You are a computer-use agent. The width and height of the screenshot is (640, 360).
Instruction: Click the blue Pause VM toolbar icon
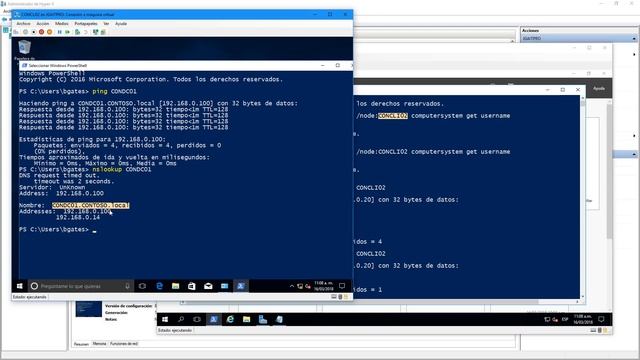tap(60, 32)
